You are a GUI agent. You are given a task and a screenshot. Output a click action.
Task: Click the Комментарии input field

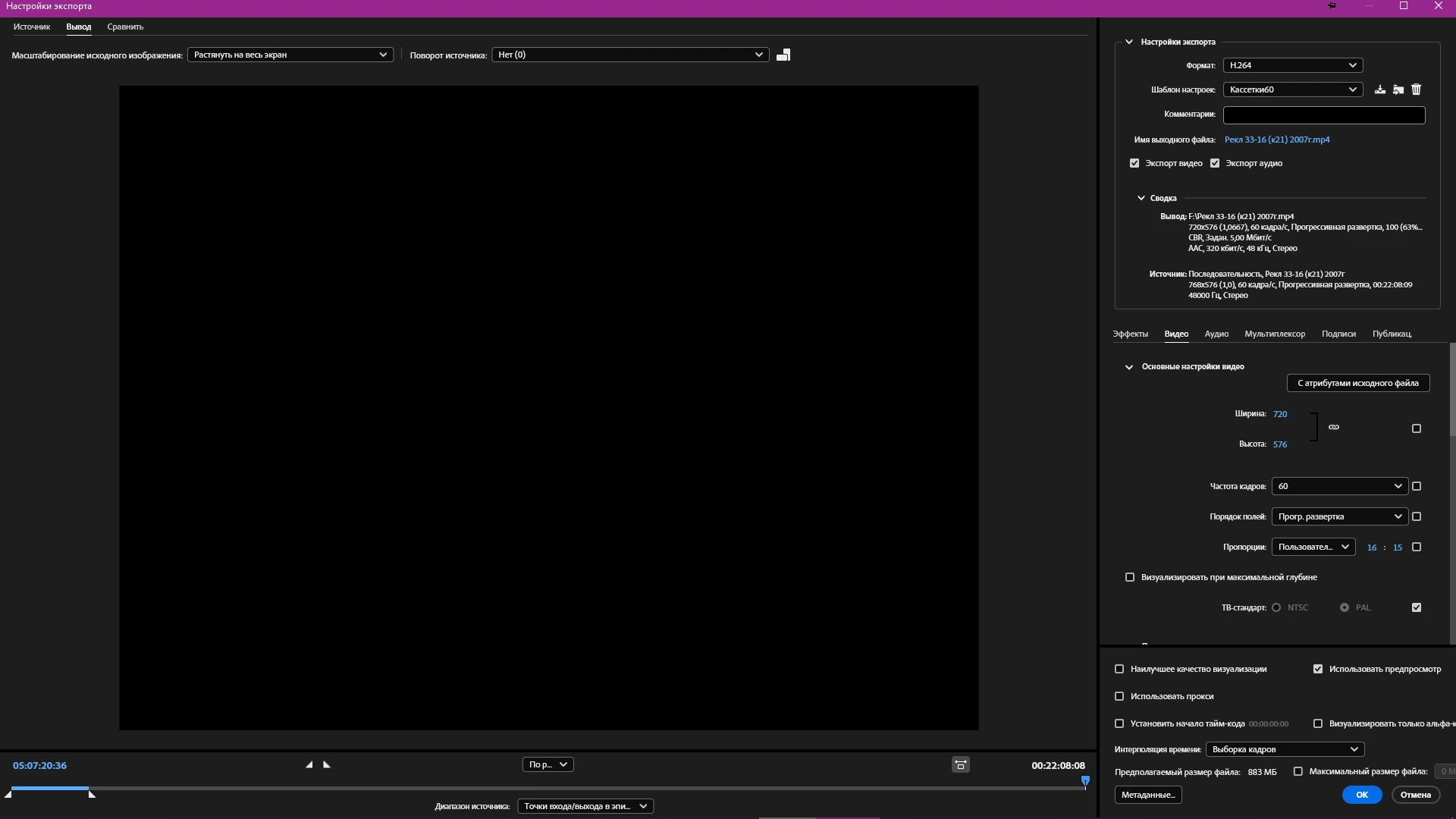[1324, 115]
